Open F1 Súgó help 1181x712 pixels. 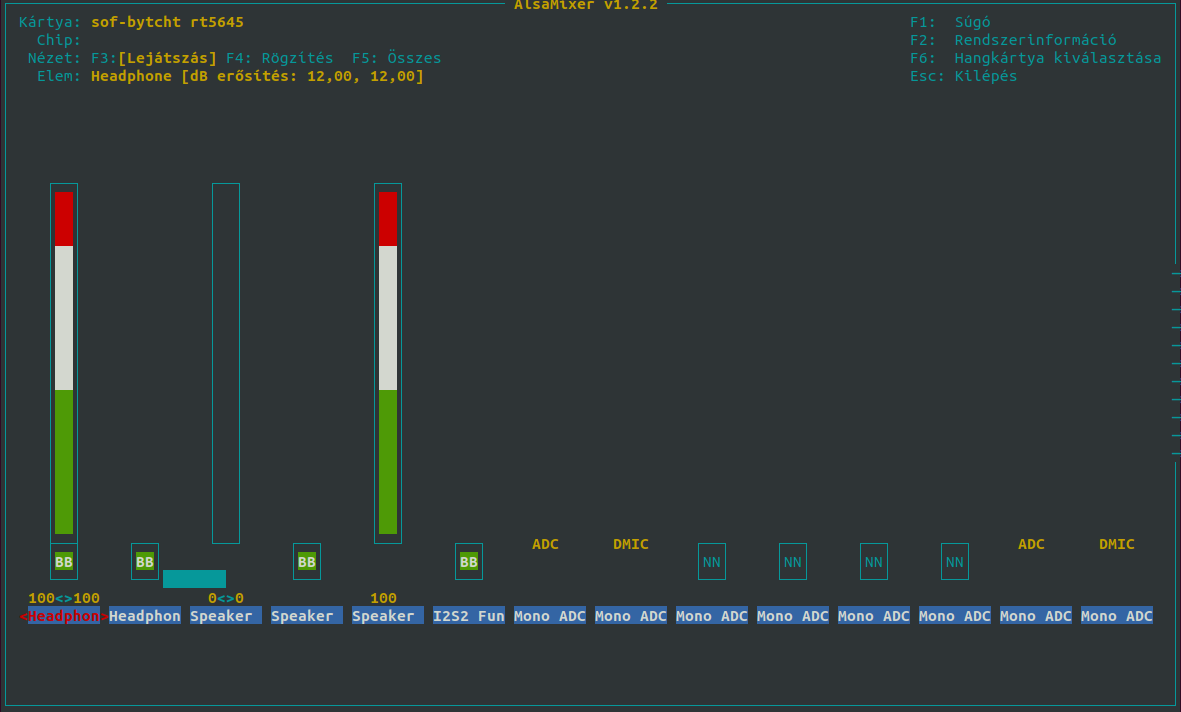pyautogui.click(x=950, y=22)
